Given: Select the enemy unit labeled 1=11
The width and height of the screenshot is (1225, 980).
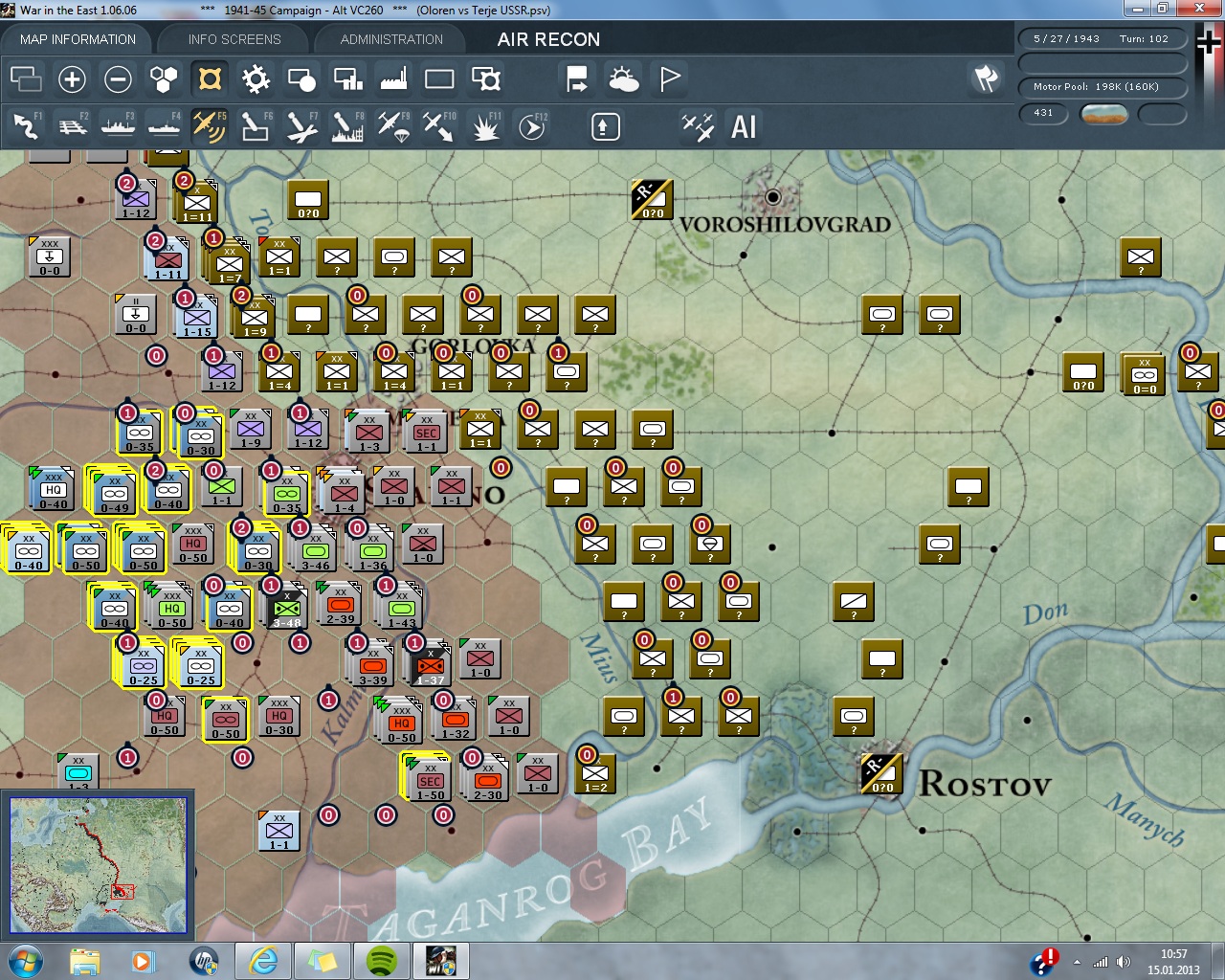Looking at the screenshot, I should pos(197,203).
